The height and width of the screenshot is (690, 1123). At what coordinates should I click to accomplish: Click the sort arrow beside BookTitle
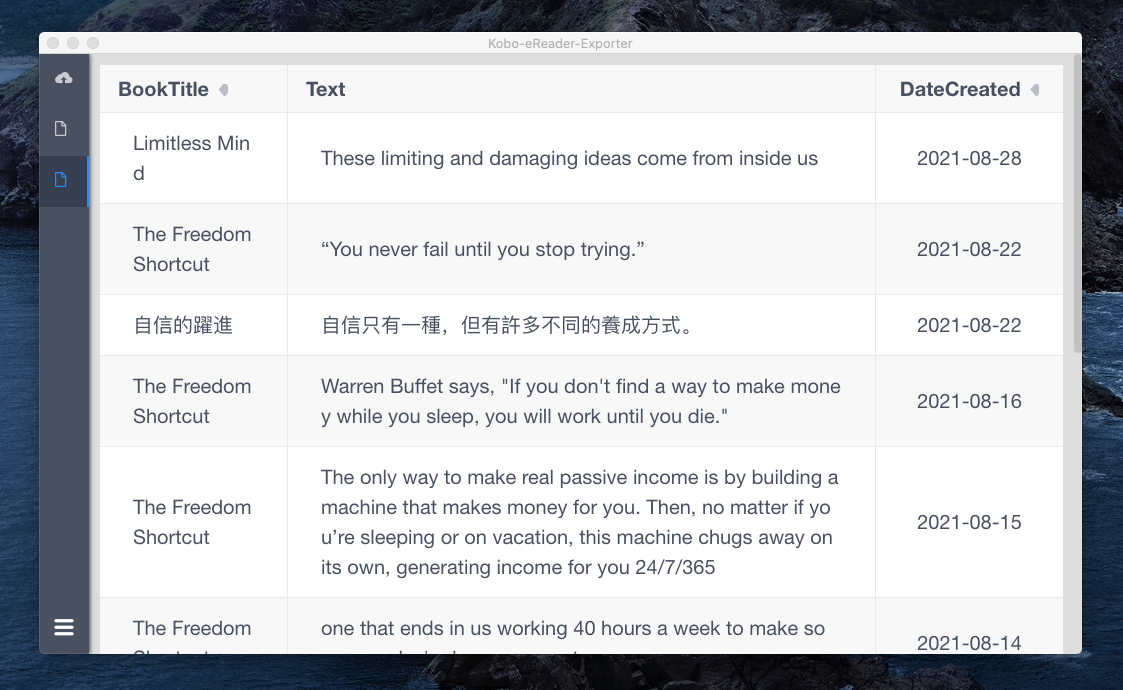click(x=224, y=90)
